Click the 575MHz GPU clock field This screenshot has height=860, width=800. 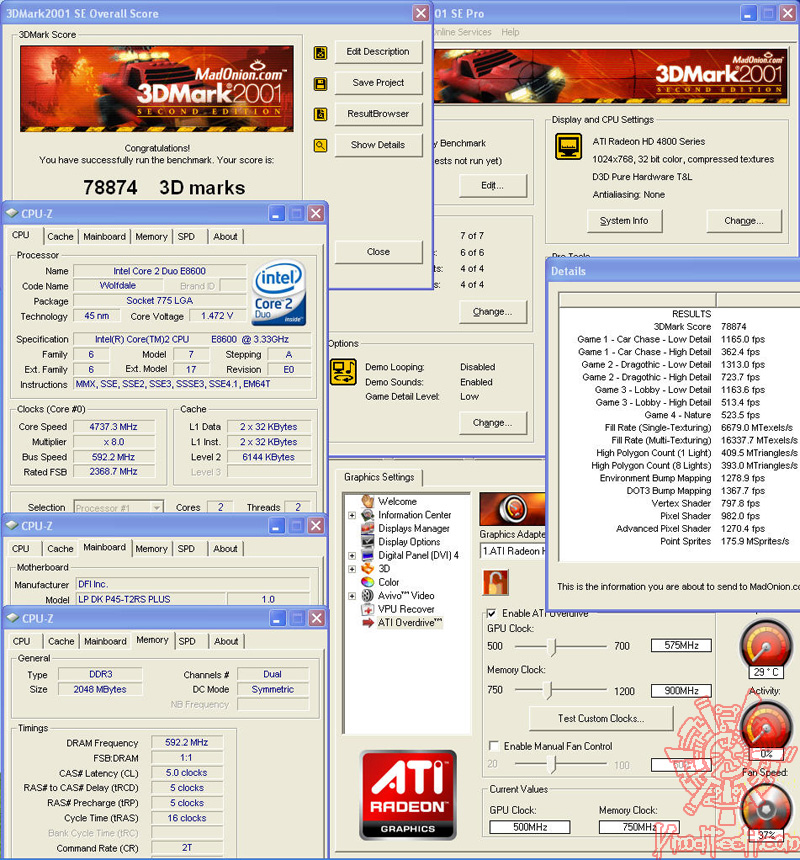click(x=681, y=646)
